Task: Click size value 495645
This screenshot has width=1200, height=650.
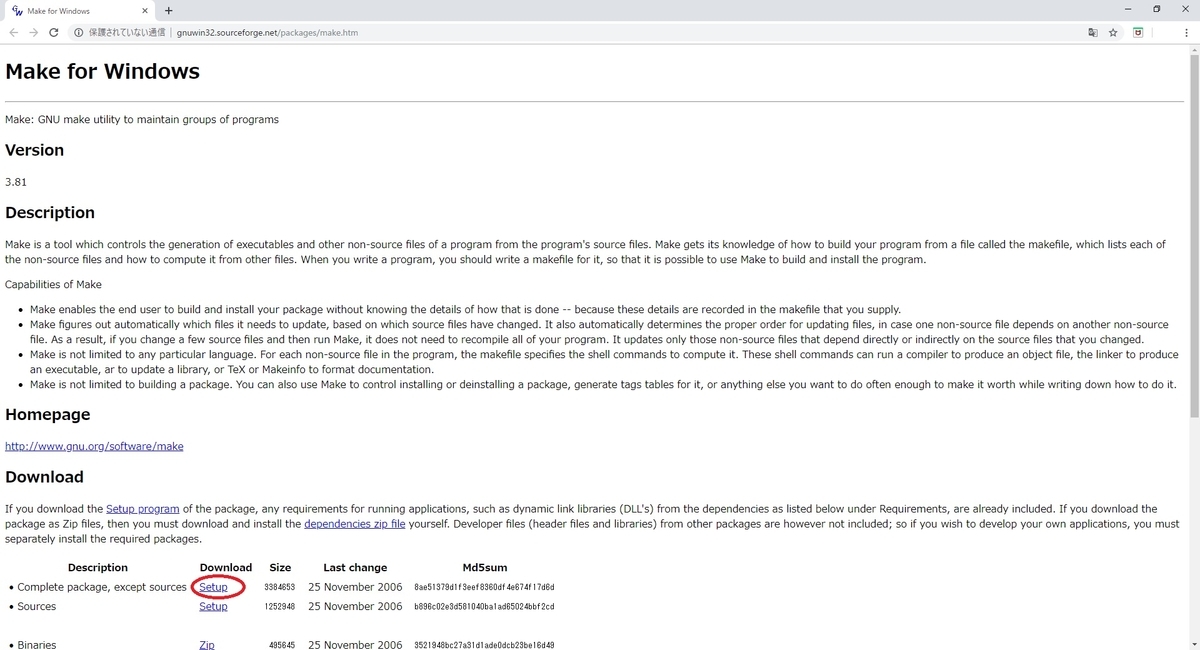Action: click(x=281, y=645)
